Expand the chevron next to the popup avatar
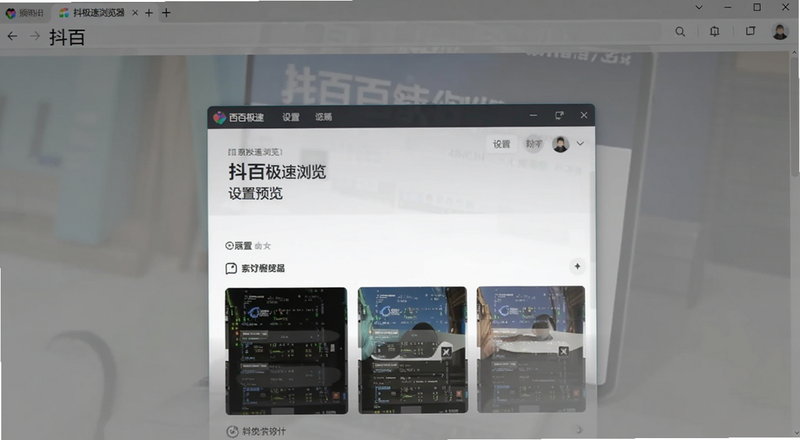Screen dimensions: 800x440 (580, 143)
